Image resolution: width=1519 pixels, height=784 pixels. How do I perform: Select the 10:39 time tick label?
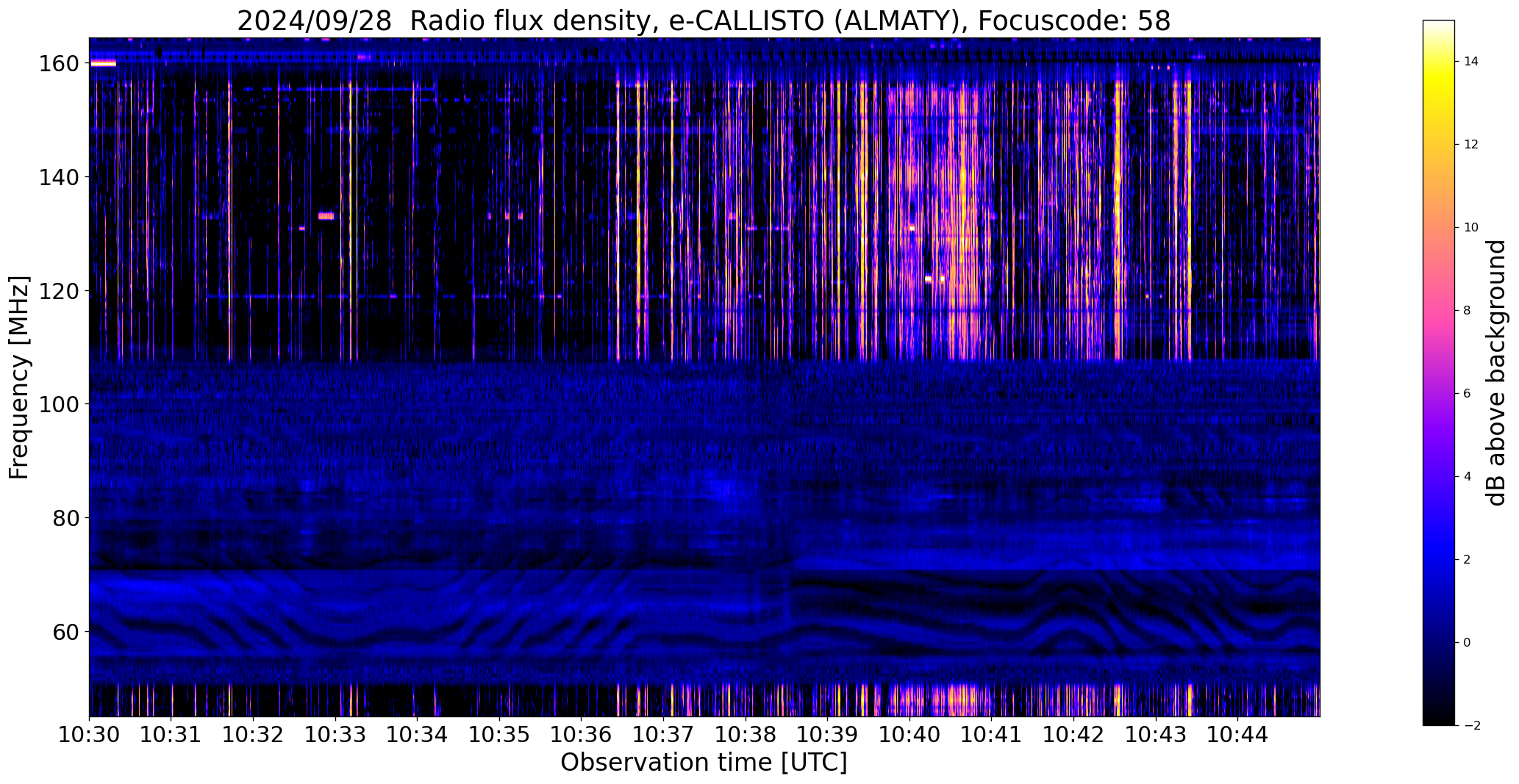(x=828, y=735)
